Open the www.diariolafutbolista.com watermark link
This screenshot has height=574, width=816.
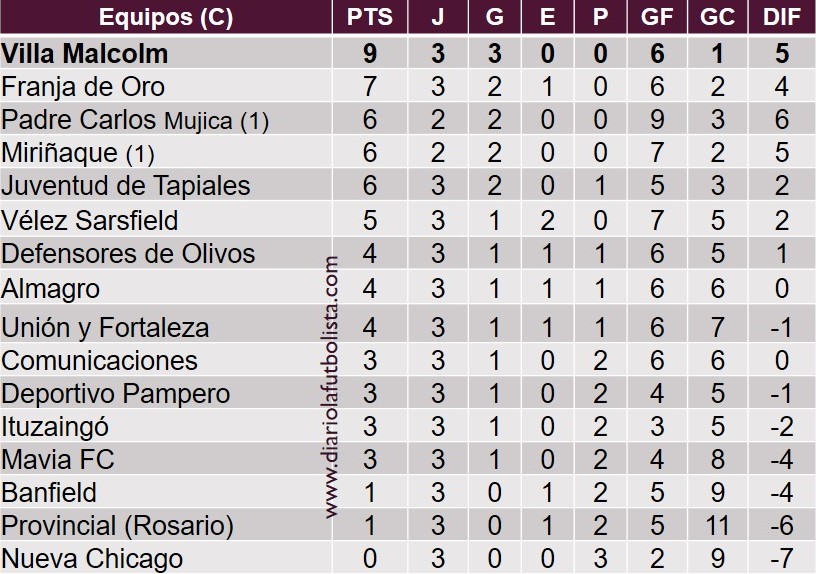[333, 388]
